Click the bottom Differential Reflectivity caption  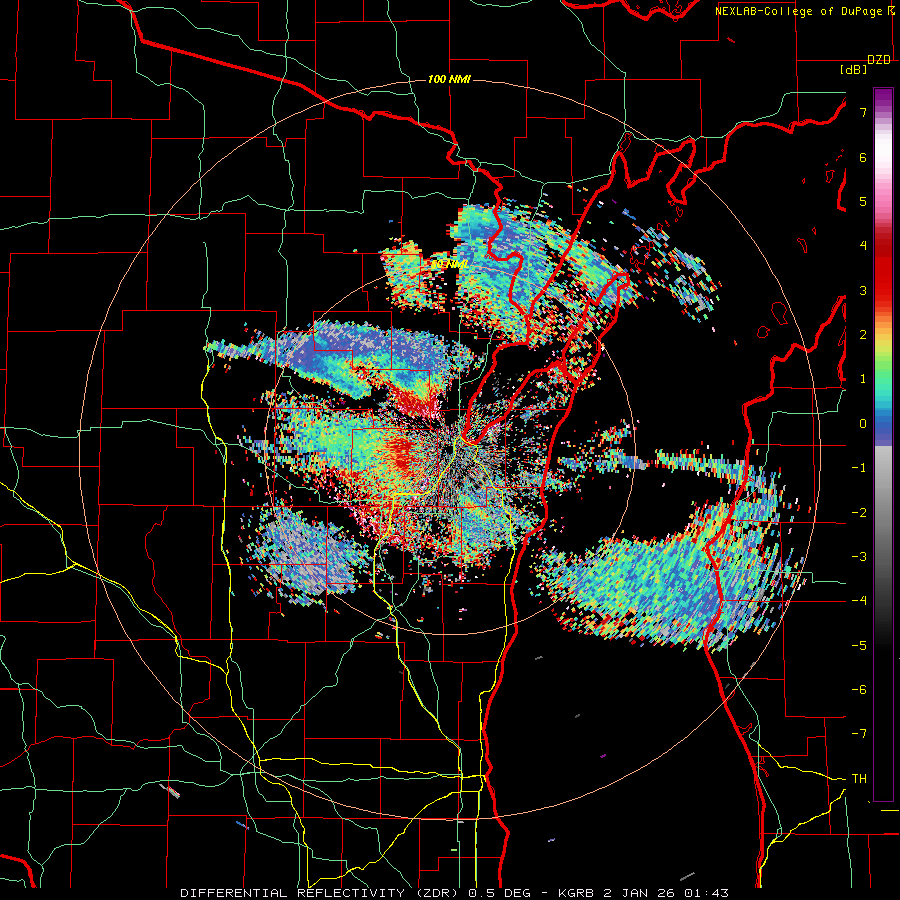point(454,893)
